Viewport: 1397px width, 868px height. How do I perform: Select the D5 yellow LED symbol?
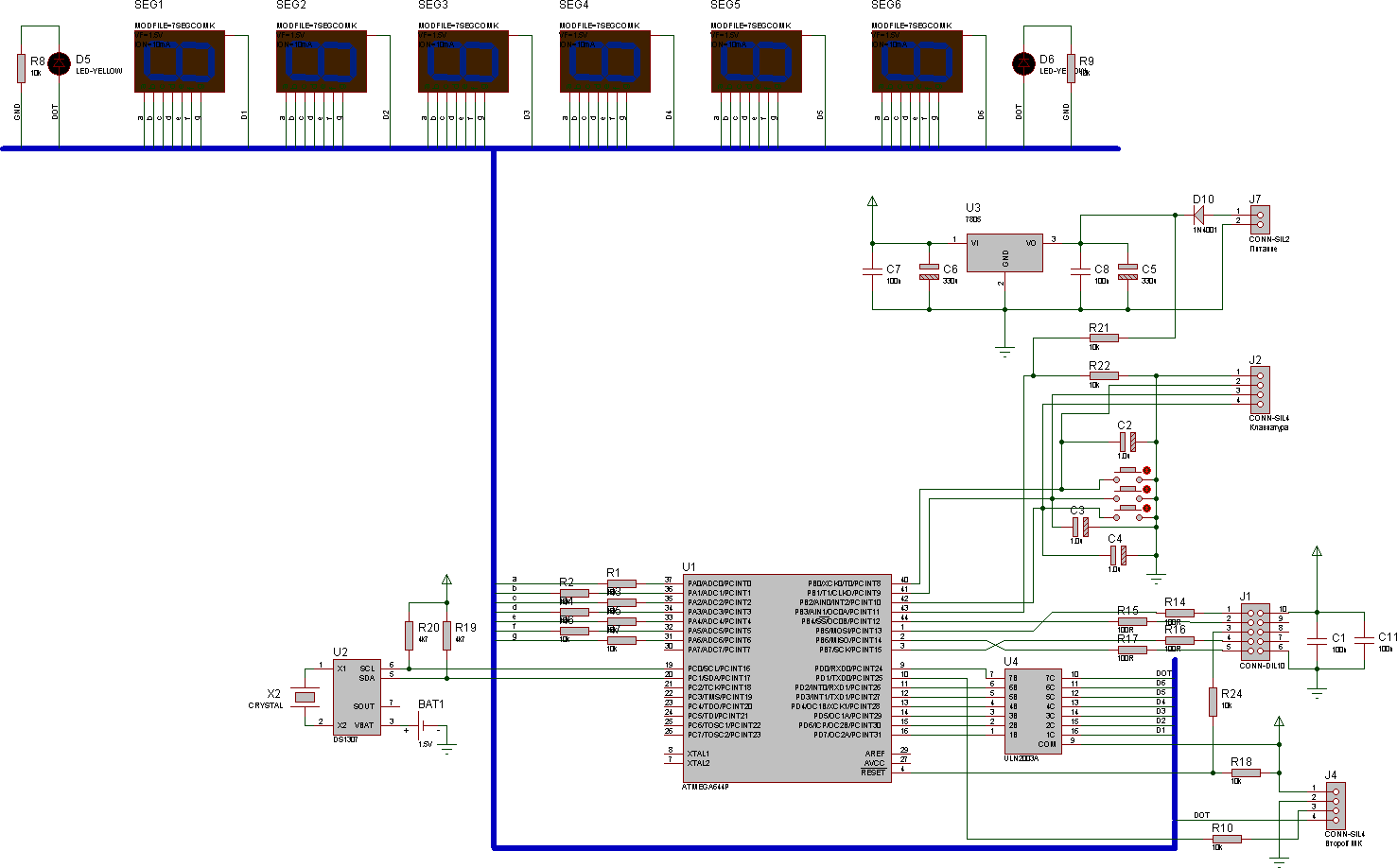59,63
